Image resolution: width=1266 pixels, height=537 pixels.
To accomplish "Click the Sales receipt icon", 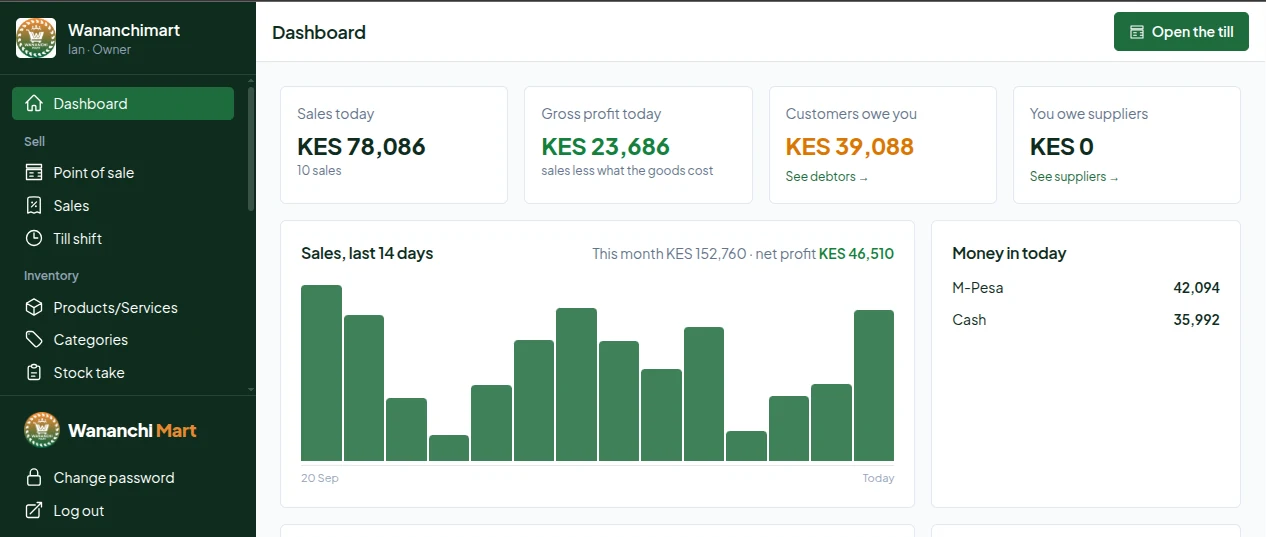I will (34, 205).
